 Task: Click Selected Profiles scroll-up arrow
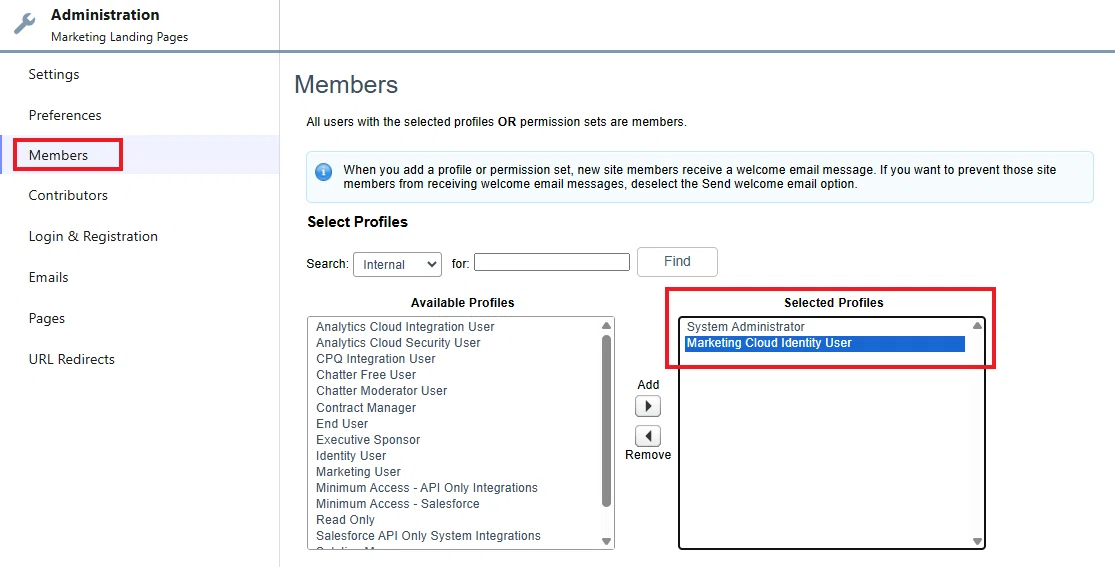coord(977,326)
